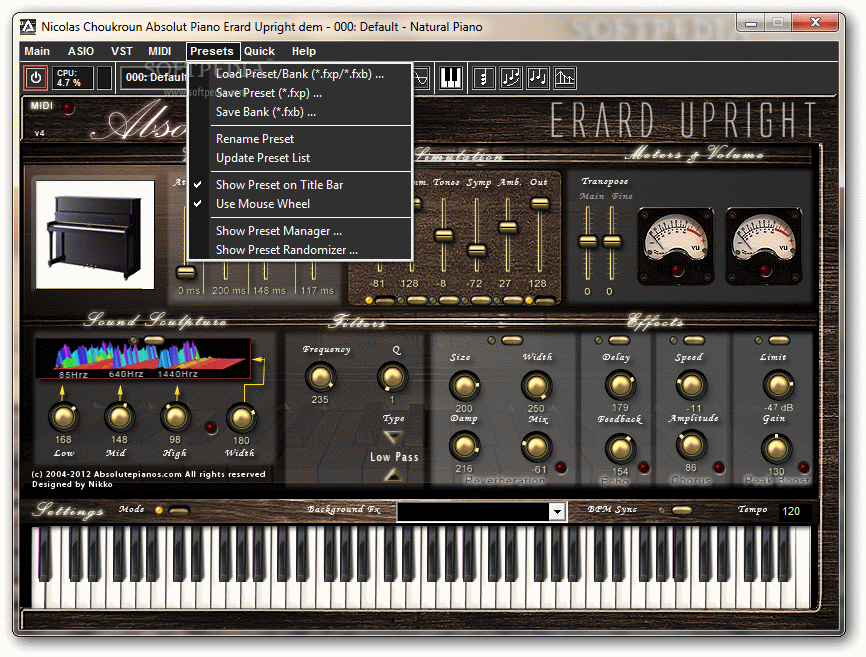This screenshot has width=866, height=657.
Task: Select Load Preset/Bank menu entry
Action: (300, 74)
